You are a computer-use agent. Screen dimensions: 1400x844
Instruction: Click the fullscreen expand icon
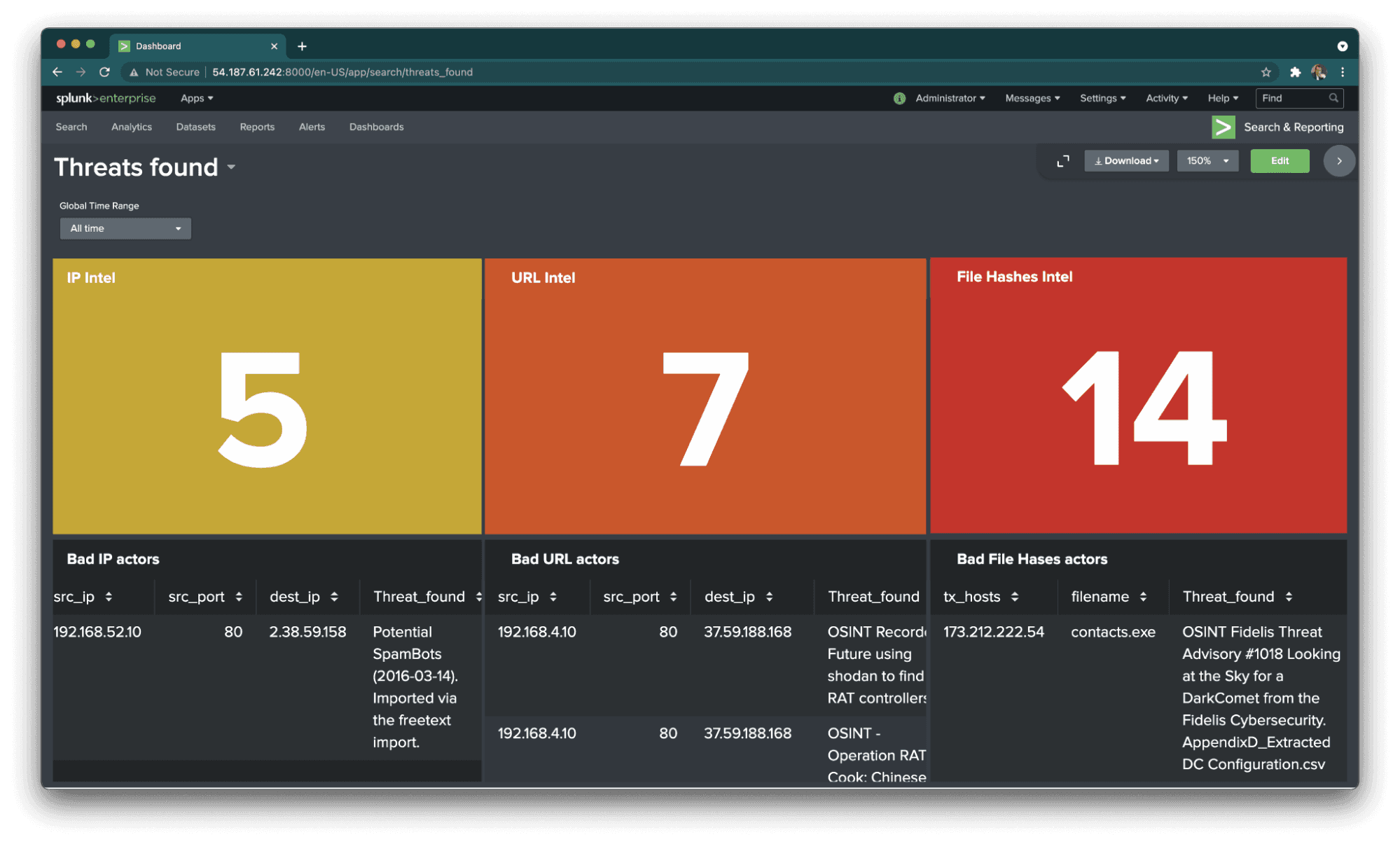tap(1062, 161)
